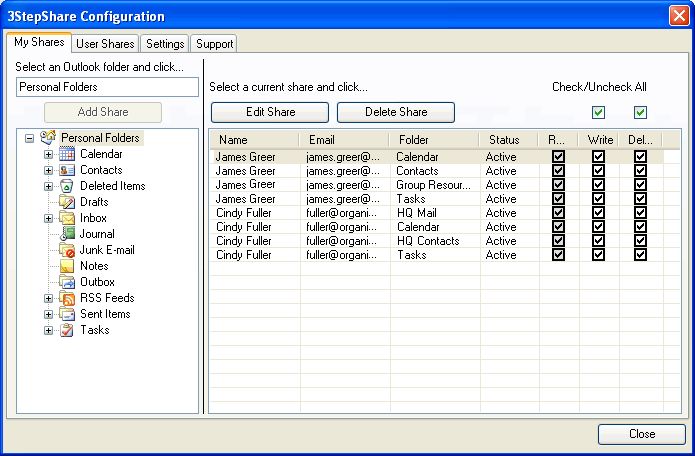695x456 pixels.
Task: Sort shares by the Email column header
Action: tap(344, 140)
